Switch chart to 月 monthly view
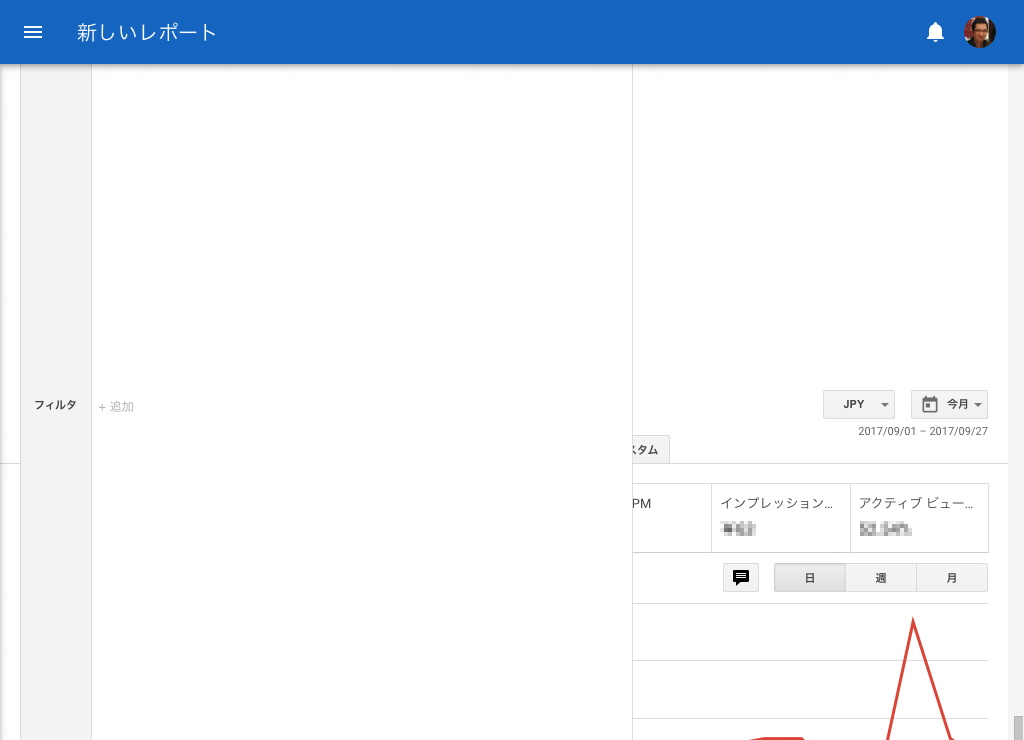The height and width of the screenshot is (740, 1024). 952,578
